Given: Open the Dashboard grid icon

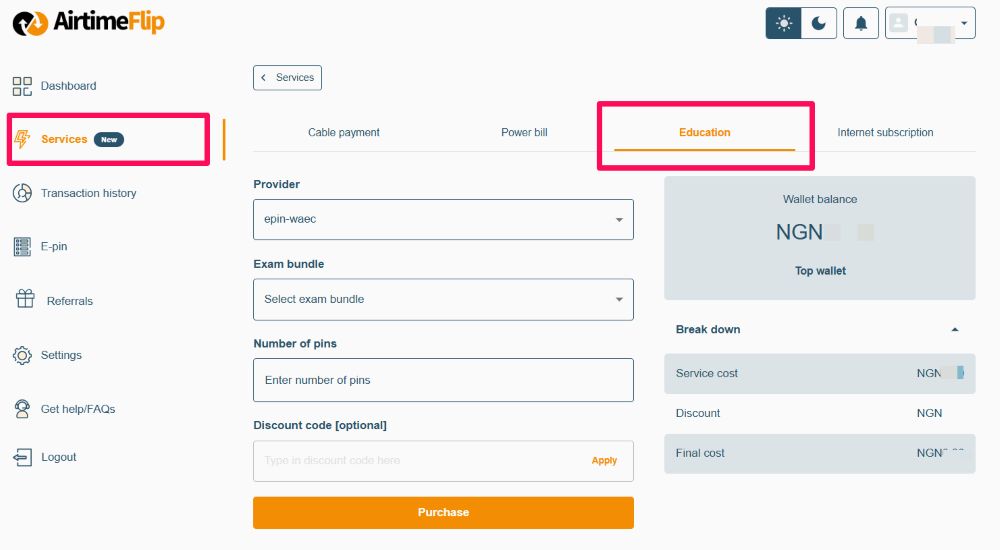Looking at the screenshot, I should tap(22, 86).
